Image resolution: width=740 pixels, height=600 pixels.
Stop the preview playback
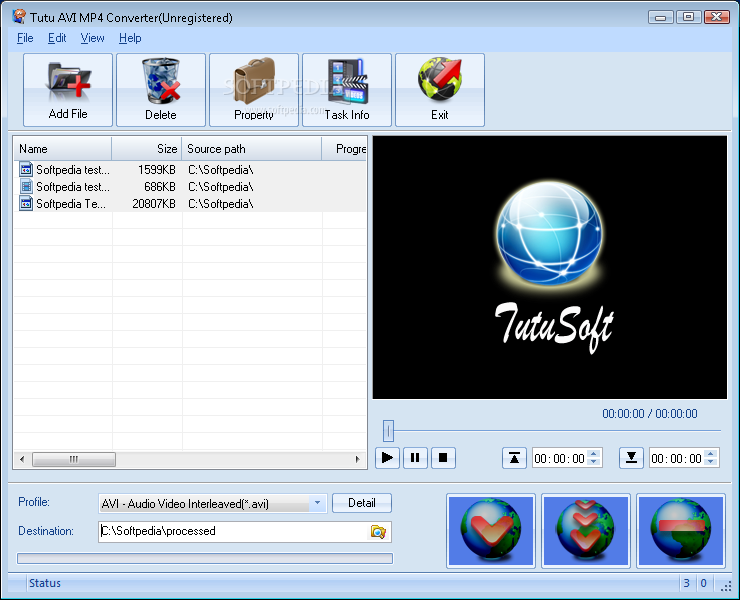click(443, 458)
